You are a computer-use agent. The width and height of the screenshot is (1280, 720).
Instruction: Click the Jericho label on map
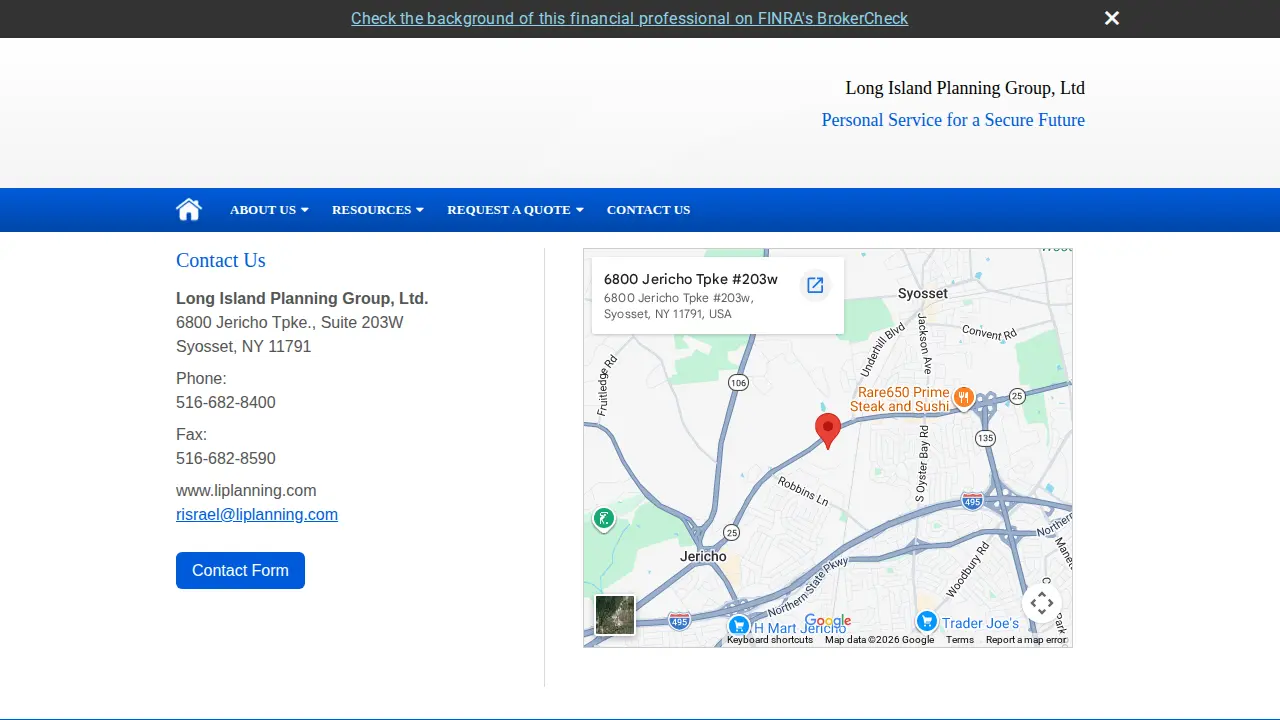point(703,556)
